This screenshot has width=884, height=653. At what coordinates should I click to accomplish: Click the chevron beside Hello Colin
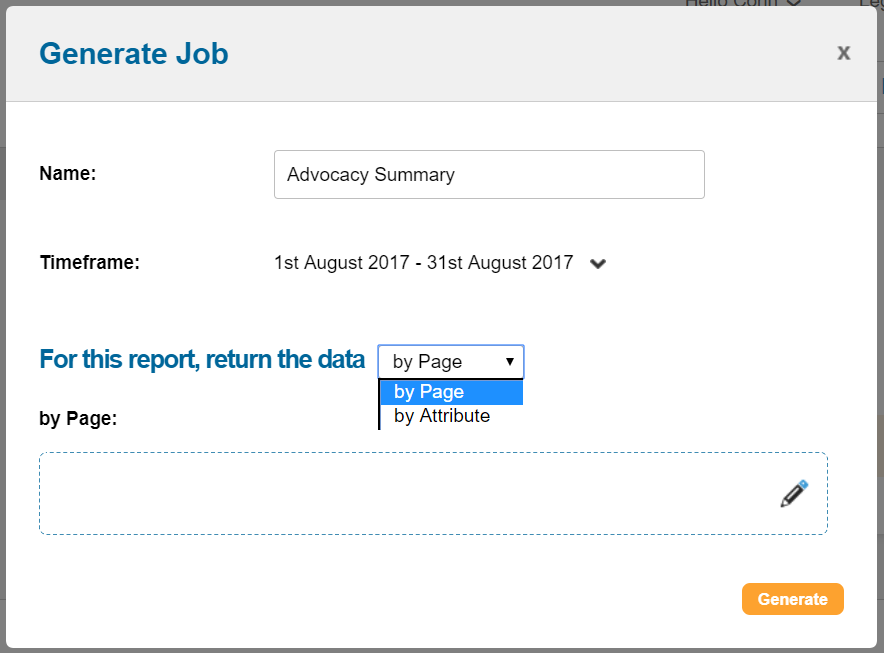(795, 3)
